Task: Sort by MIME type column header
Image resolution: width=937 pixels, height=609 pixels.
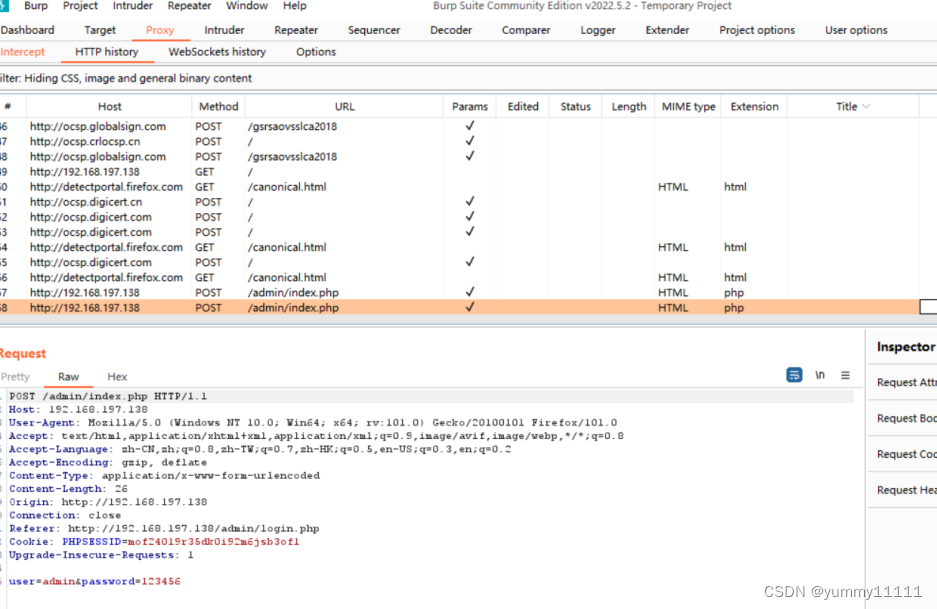Action: pos(688,106)
